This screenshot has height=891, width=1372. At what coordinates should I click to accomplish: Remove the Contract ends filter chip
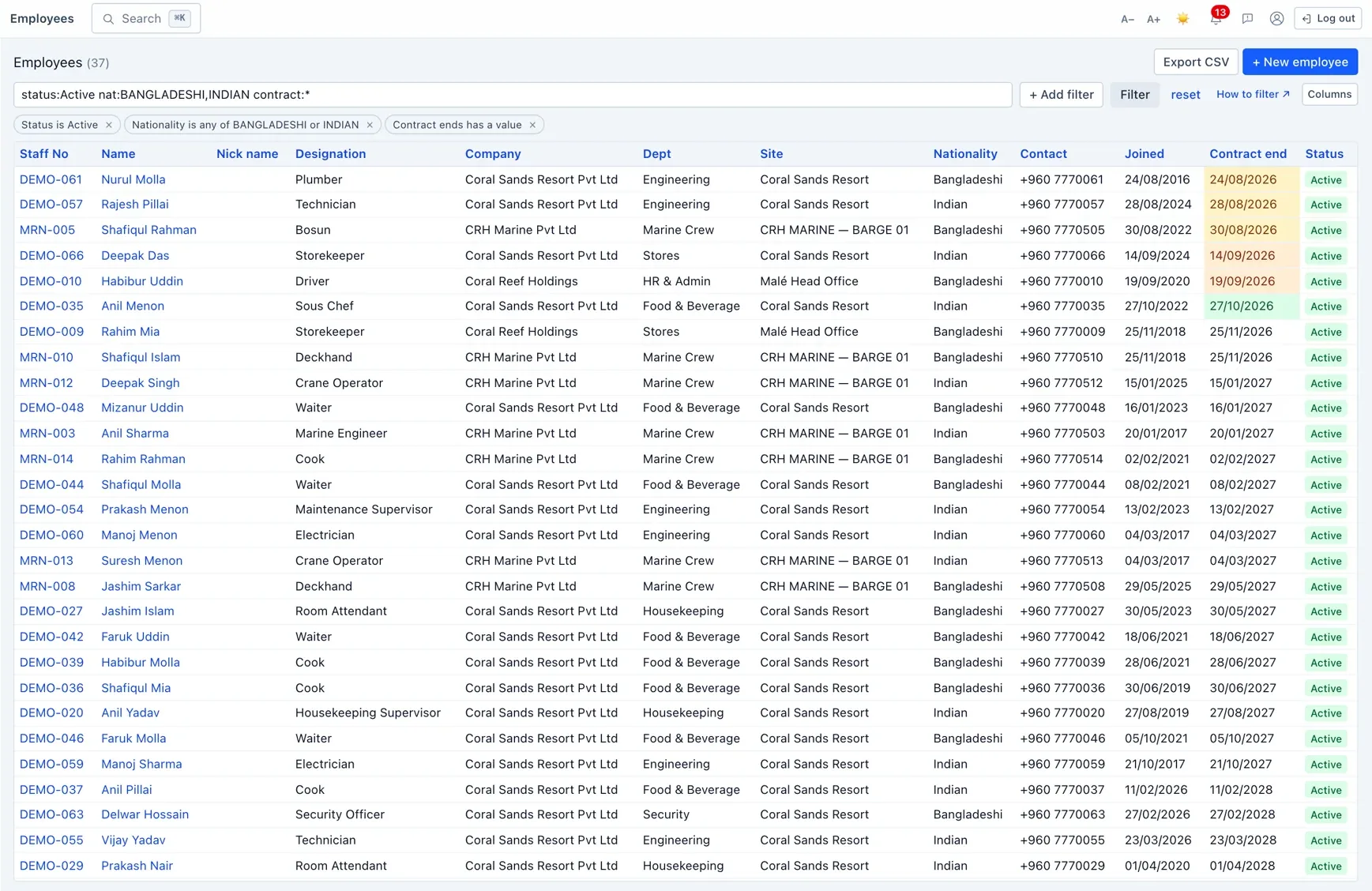(x=532, y=125)
